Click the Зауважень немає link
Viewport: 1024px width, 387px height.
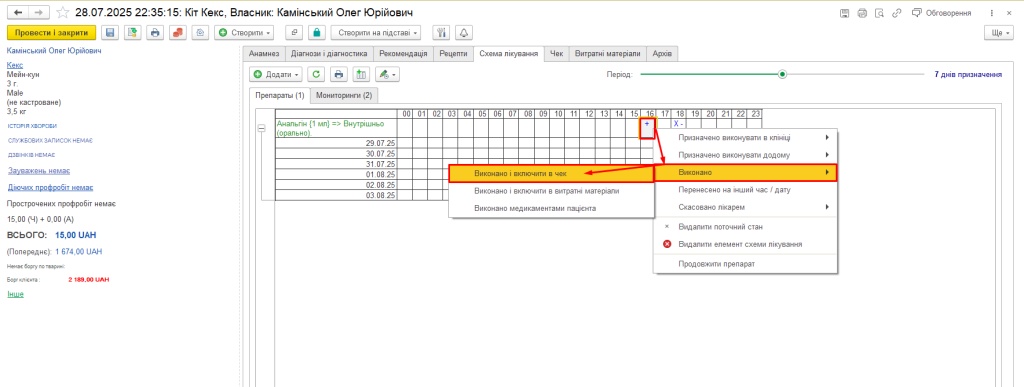39,171
